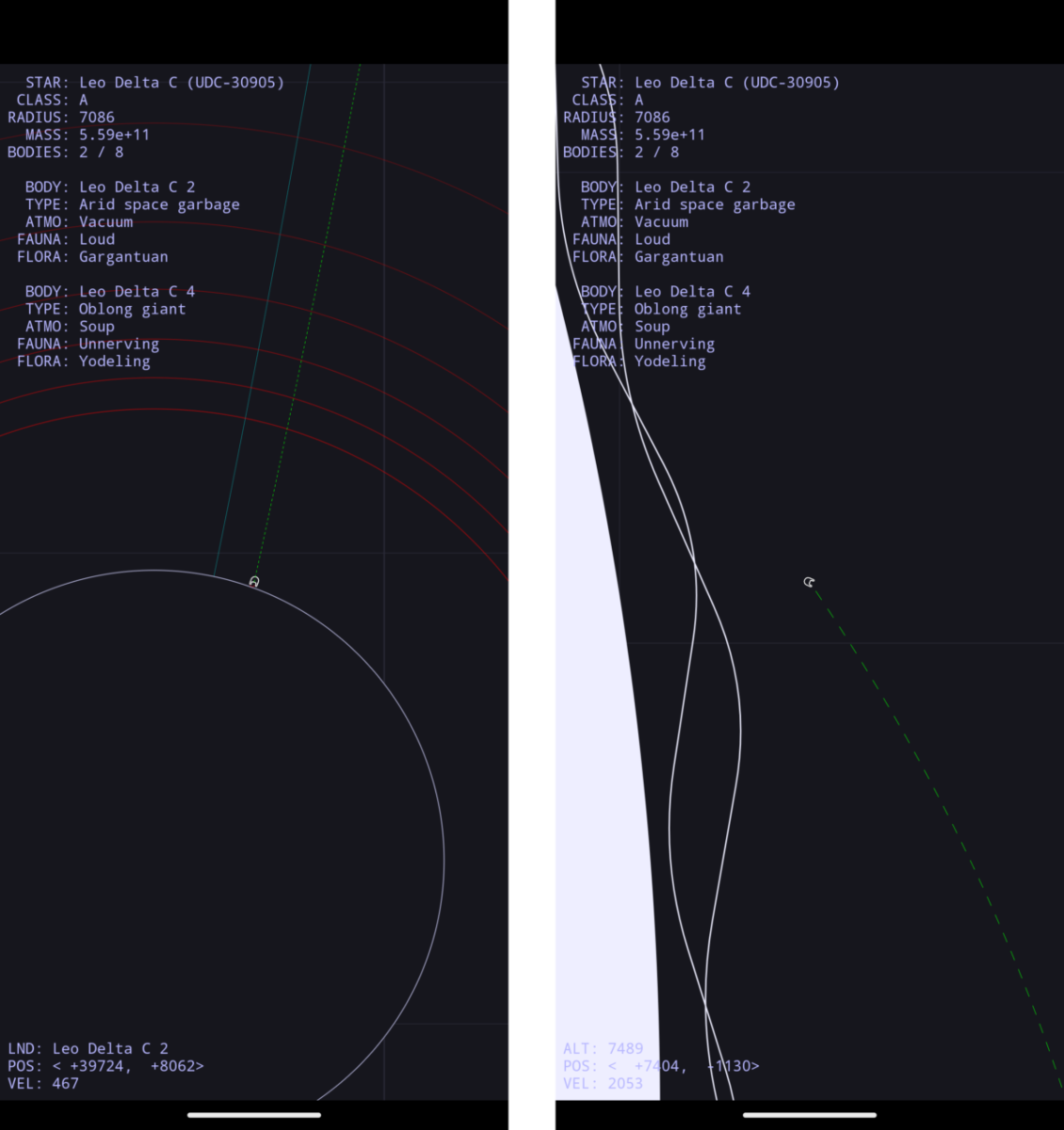Screen dimensions: 1064x1130
Task: Select ATMO: Soup in the left screenshot
Action: coord(70,327)
